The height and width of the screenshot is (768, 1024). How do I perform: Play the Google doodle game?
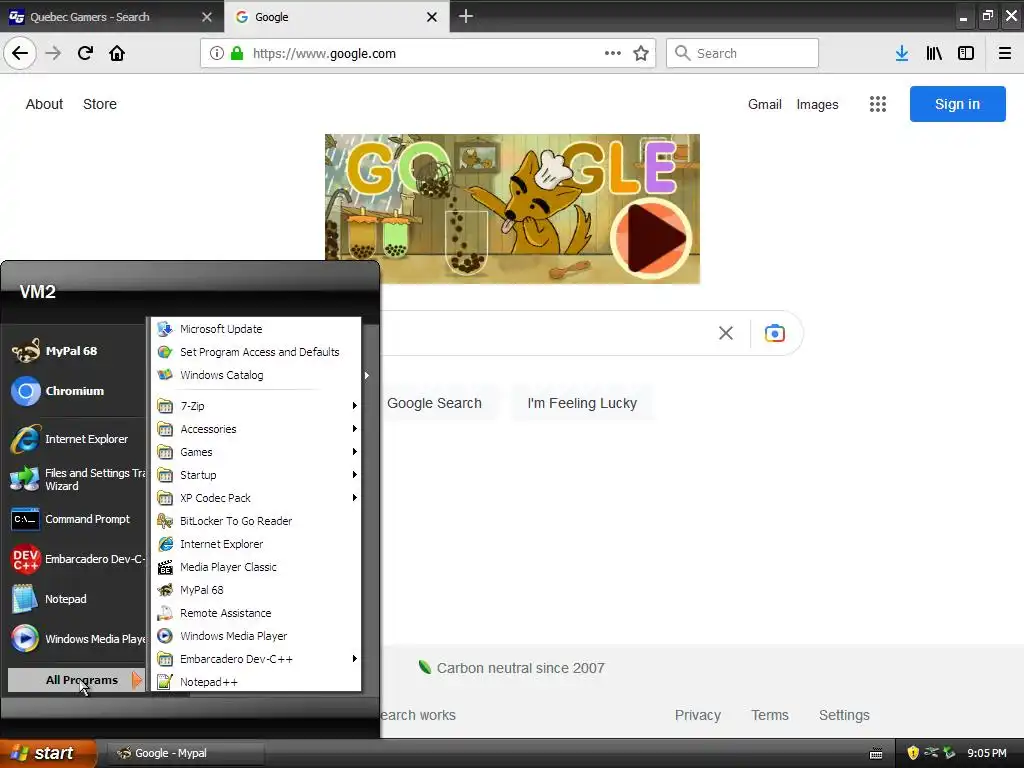pyautogui.click(x=651, y=238)
